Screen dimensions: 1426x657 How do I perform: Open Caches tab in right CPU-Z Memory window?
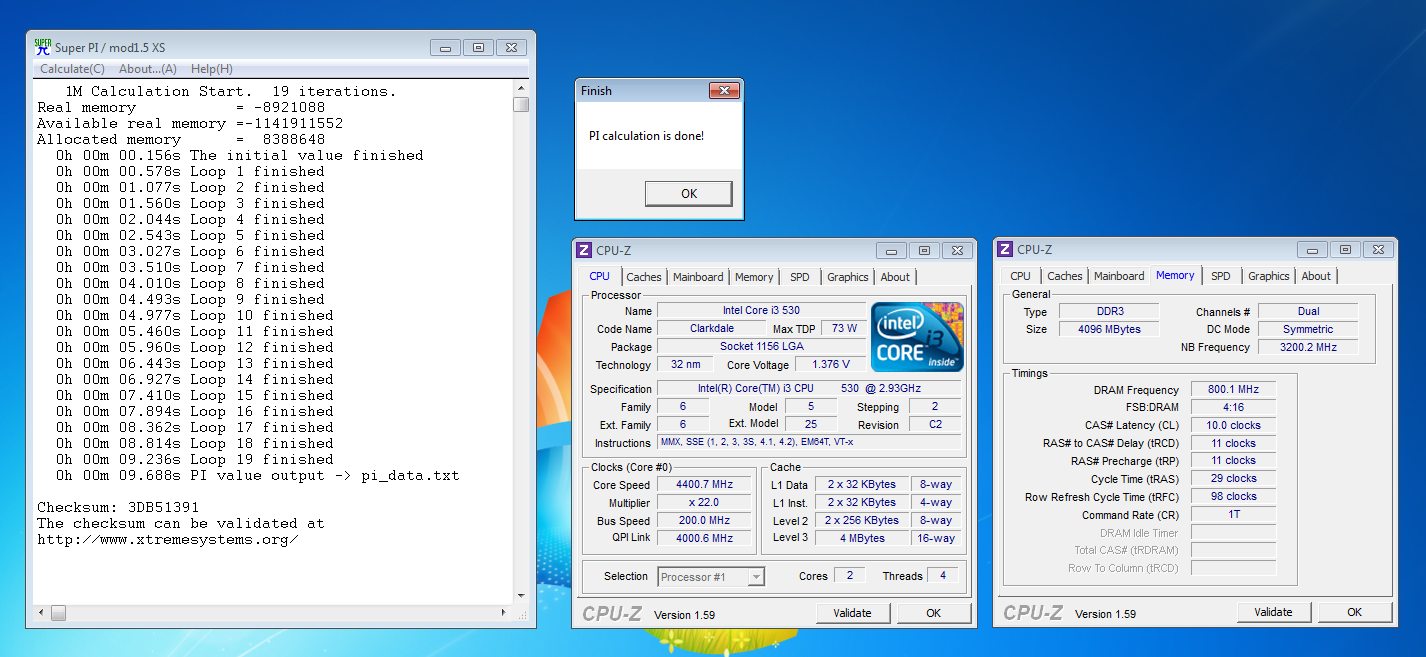coord(1065,276)
